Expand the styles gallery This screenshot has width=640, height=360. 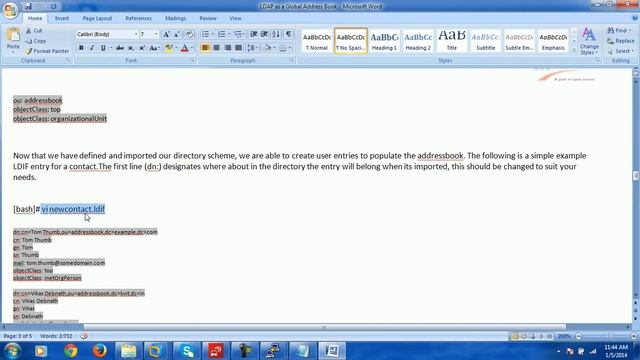tap(574, 50)
